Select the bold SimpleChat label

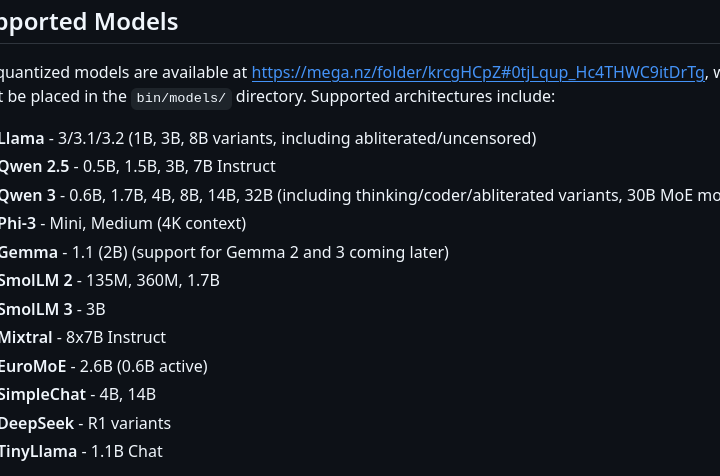[x=43, y=394]
